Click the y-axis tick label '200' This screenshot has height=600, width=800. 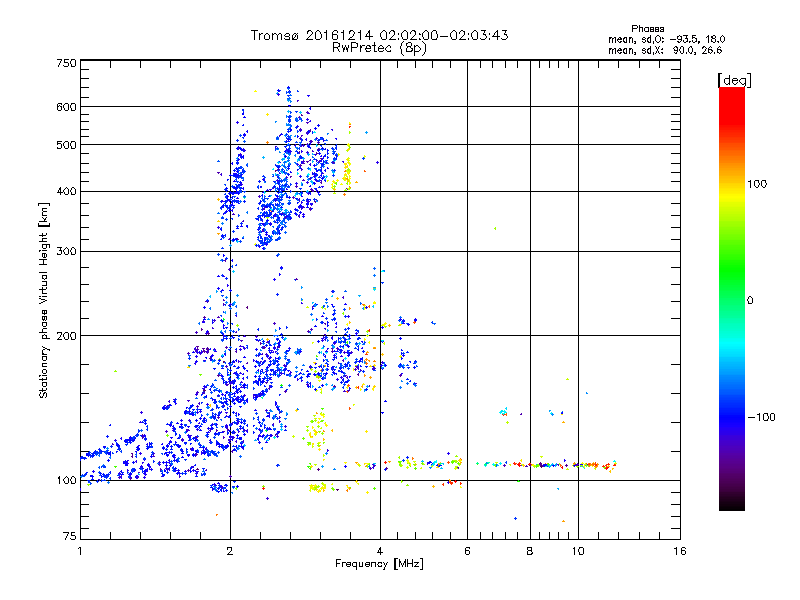pyautogui.click(x=67, y=336)
